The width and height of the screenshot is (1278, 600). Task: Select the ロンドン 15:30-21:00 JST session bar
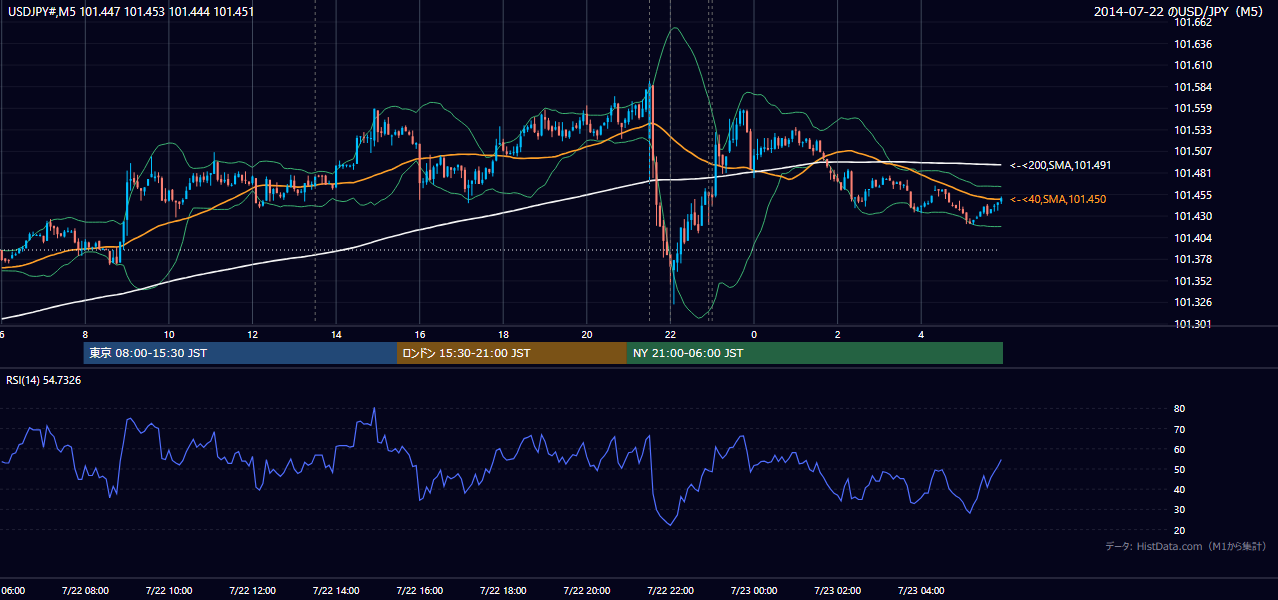[512, 353]
